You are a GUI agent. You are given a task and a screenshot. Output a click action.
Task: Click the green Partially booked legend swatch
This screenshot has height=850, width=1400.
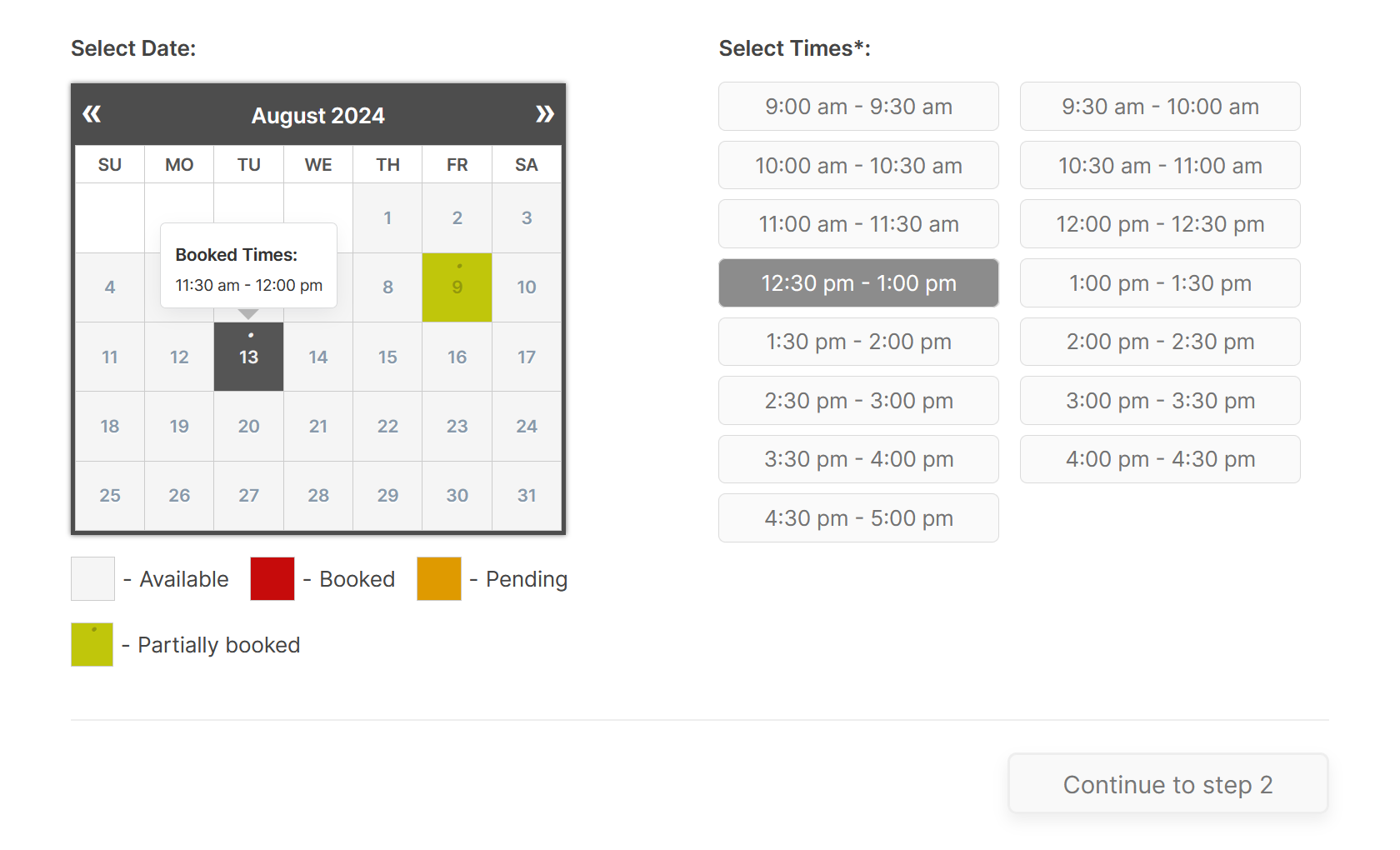point(92,644)
